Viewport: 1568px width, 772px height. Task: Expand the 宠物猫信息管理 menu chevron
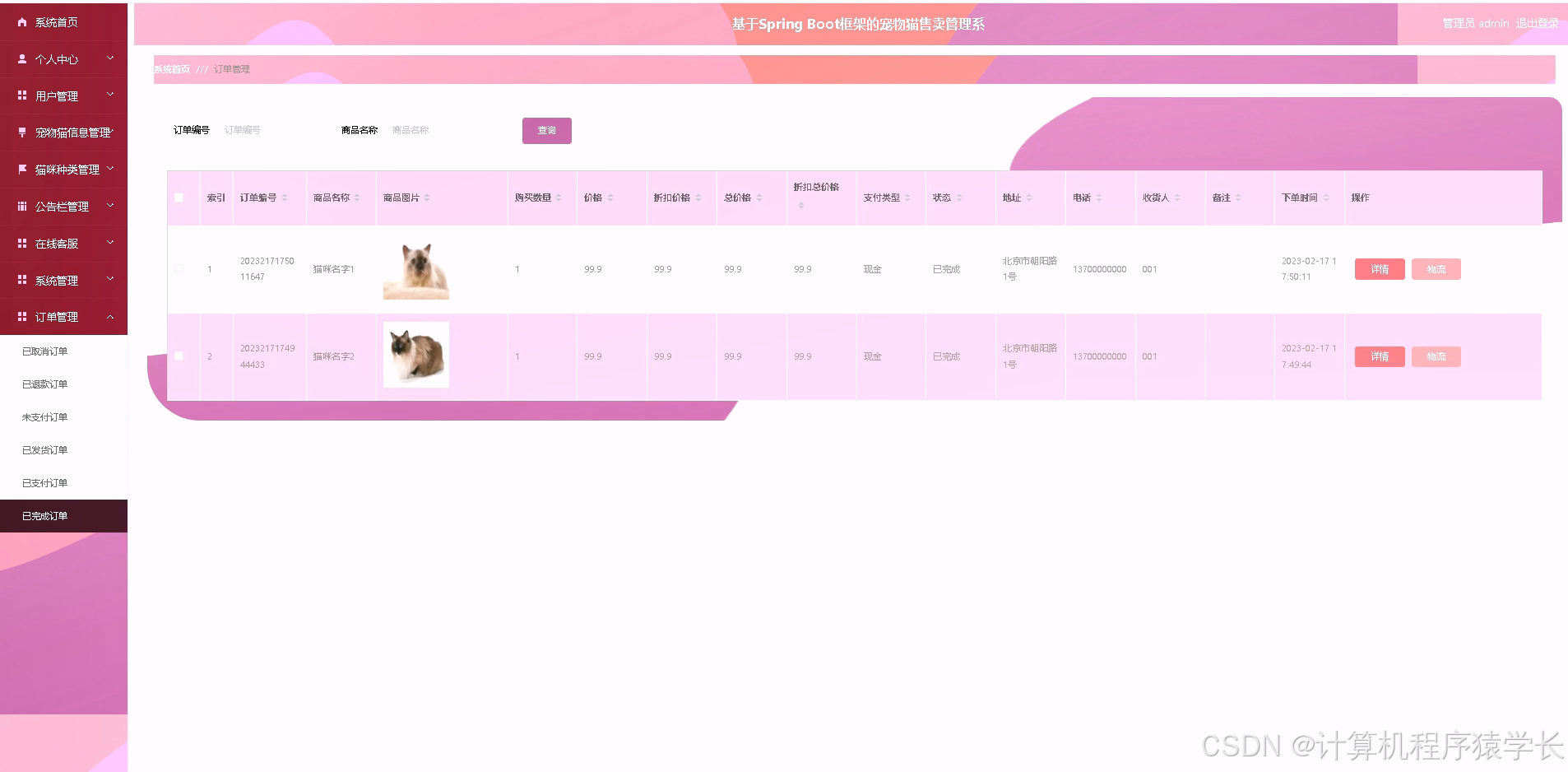(x=113, y=132)
